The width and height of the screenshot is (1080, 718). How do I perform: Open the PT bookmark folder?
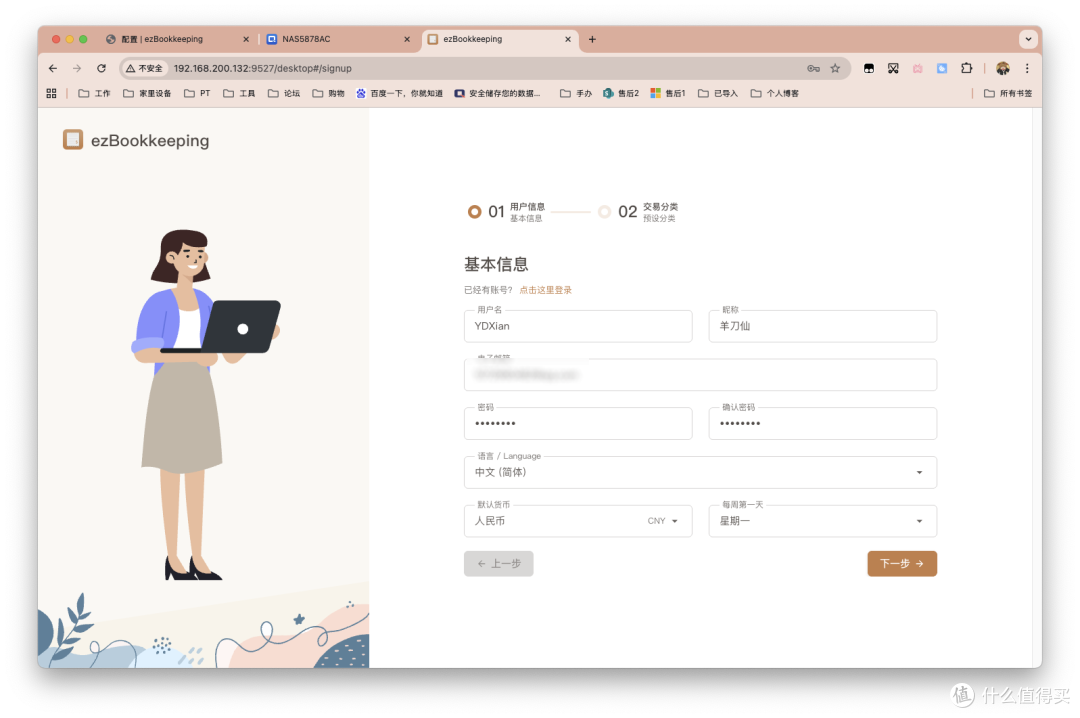pos(197,93)
